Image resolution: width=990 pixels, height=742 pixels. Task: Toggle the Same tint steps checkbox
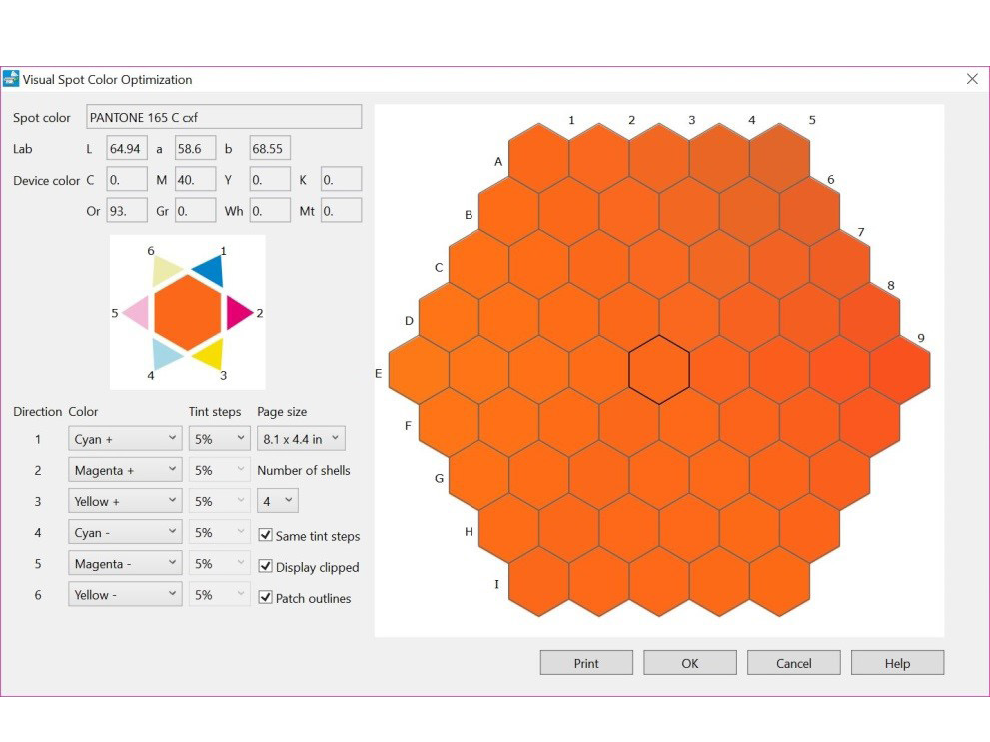[266, 536]
